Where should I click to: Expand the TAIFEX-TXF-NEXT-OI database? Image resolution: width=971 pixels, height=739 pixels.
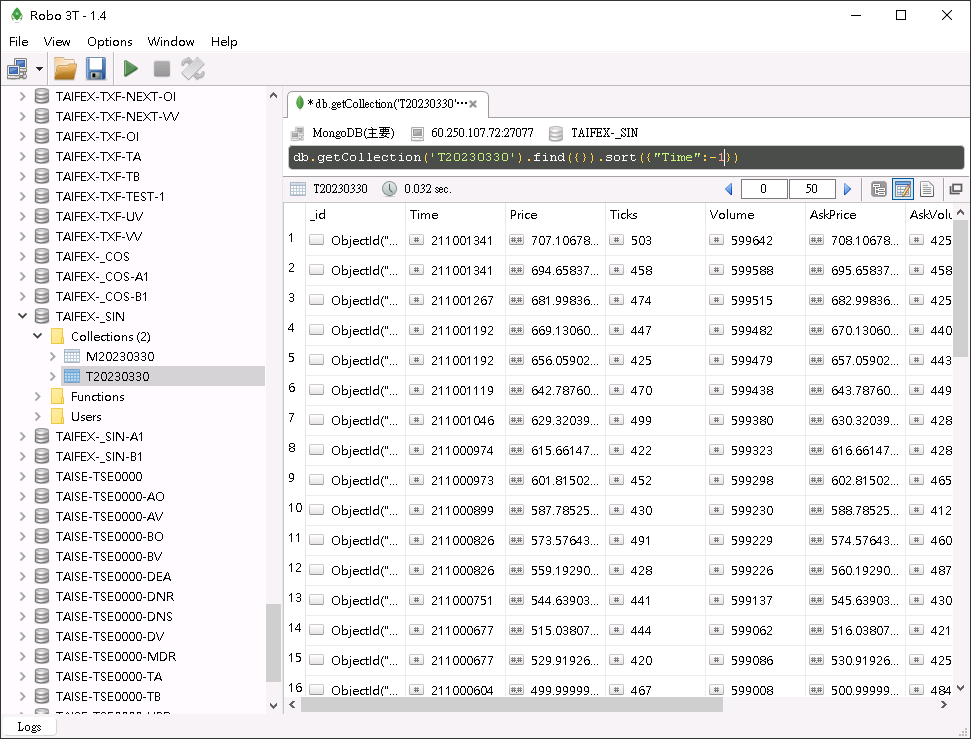(x=22, y=96)
